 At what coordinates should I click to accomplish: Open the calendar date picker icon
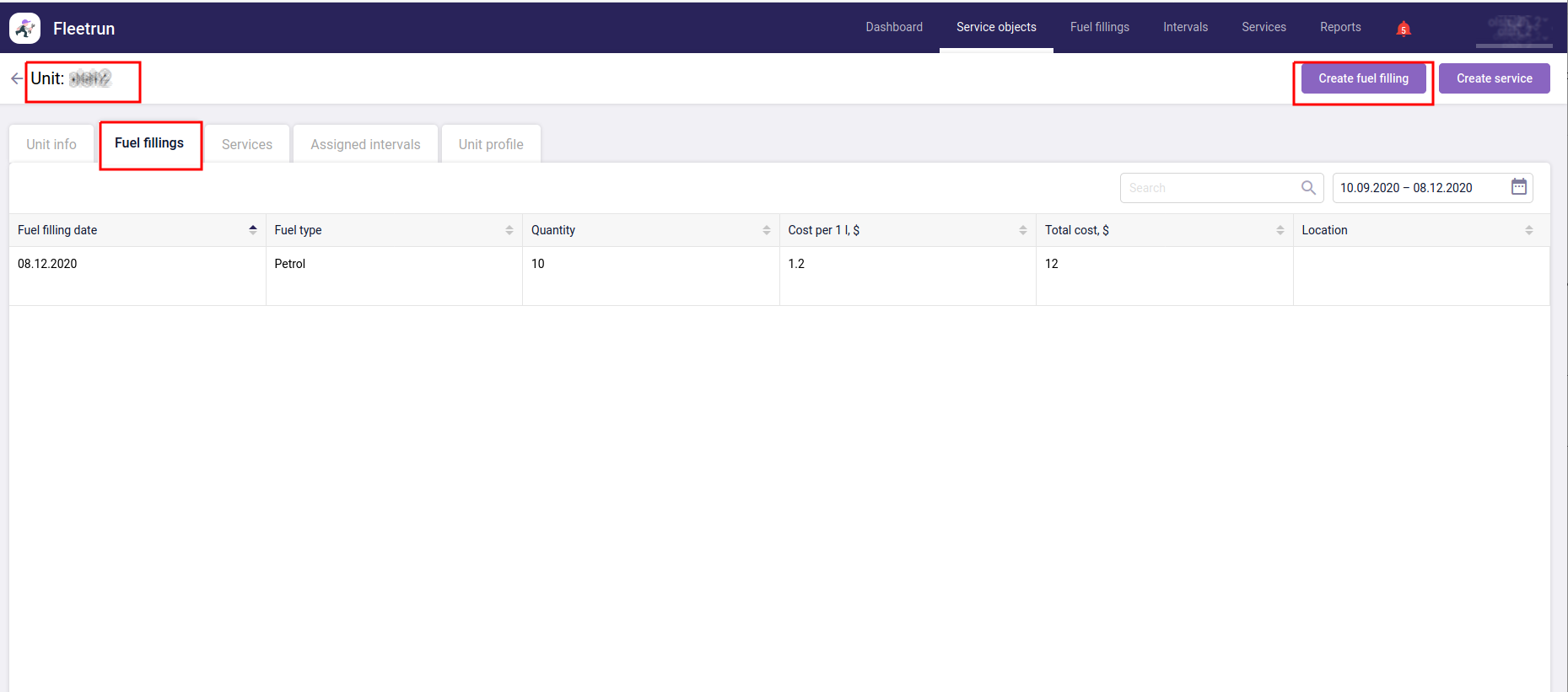coord(1518,187)
